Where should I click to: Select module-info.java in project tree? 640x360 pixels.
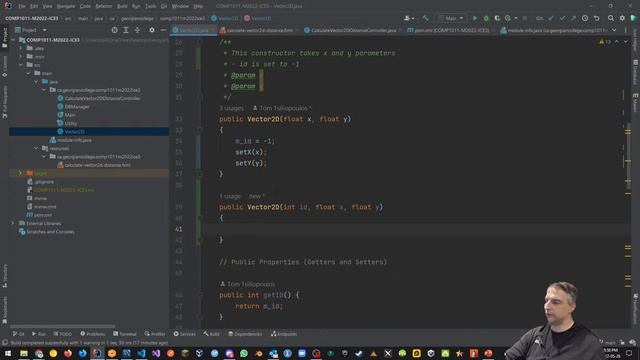[x=71, y=140]
